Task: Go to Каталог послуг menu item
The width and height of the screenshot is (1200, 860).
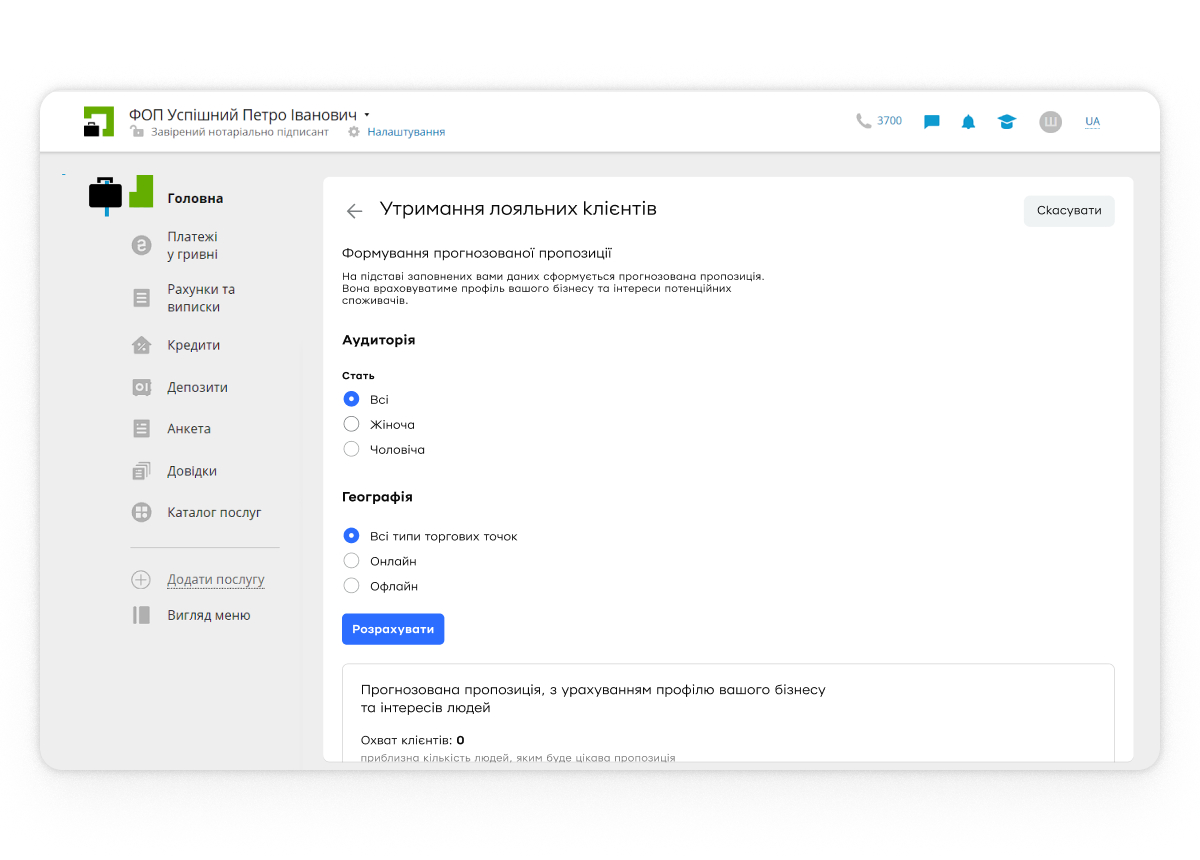Action: pos(214,512)
